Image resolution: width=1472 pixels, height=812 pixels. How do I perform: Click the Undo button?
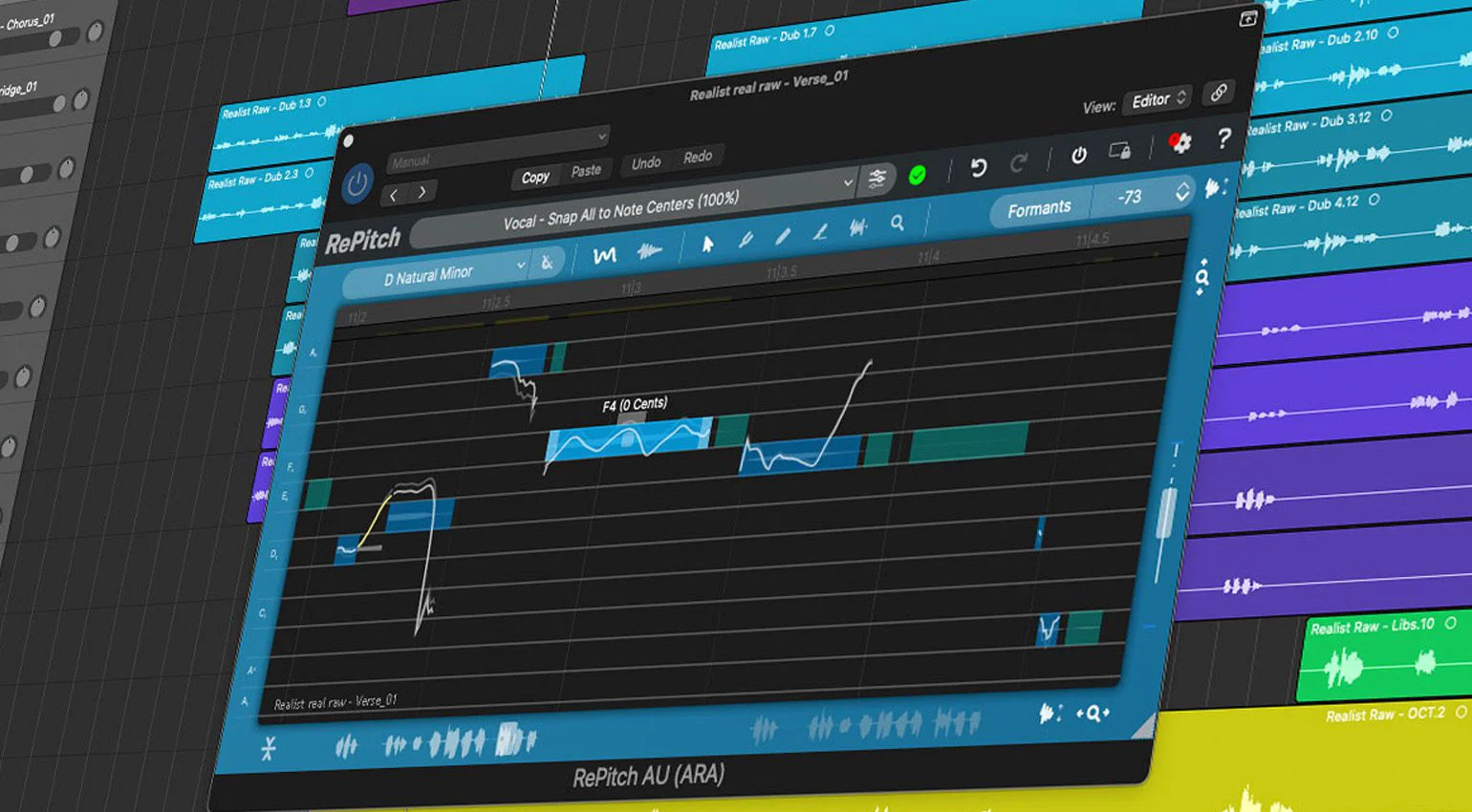646,162
